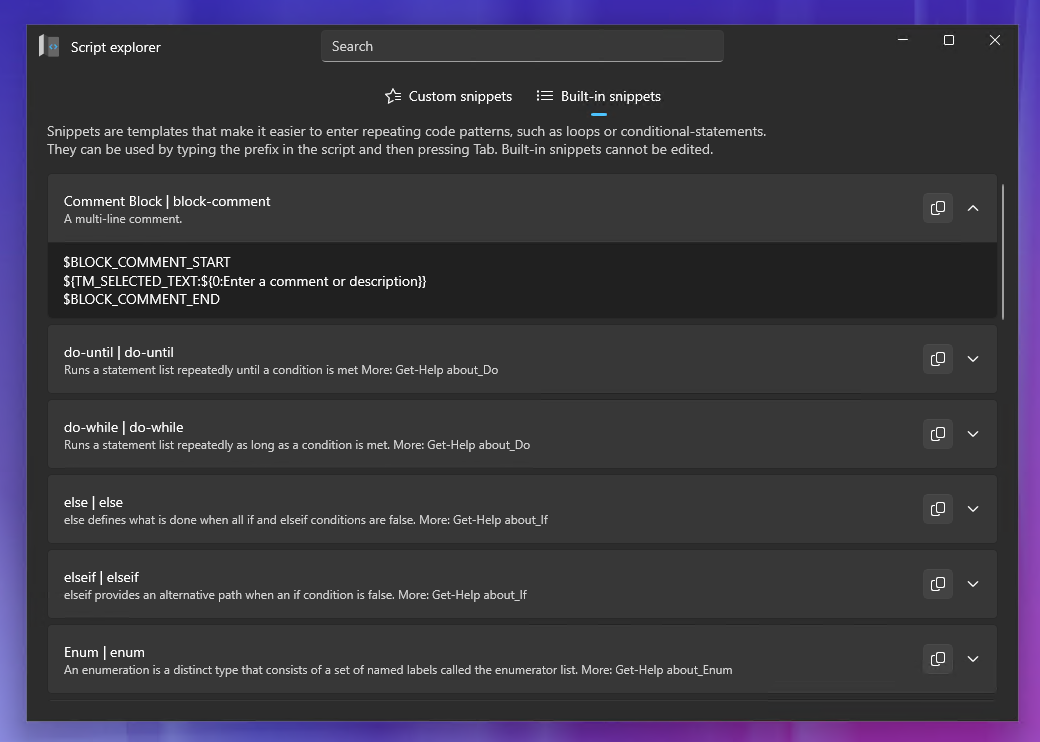Maximize the Script explorer window
The height and width of the screenshot is (742, 1040).
(948, 40)
